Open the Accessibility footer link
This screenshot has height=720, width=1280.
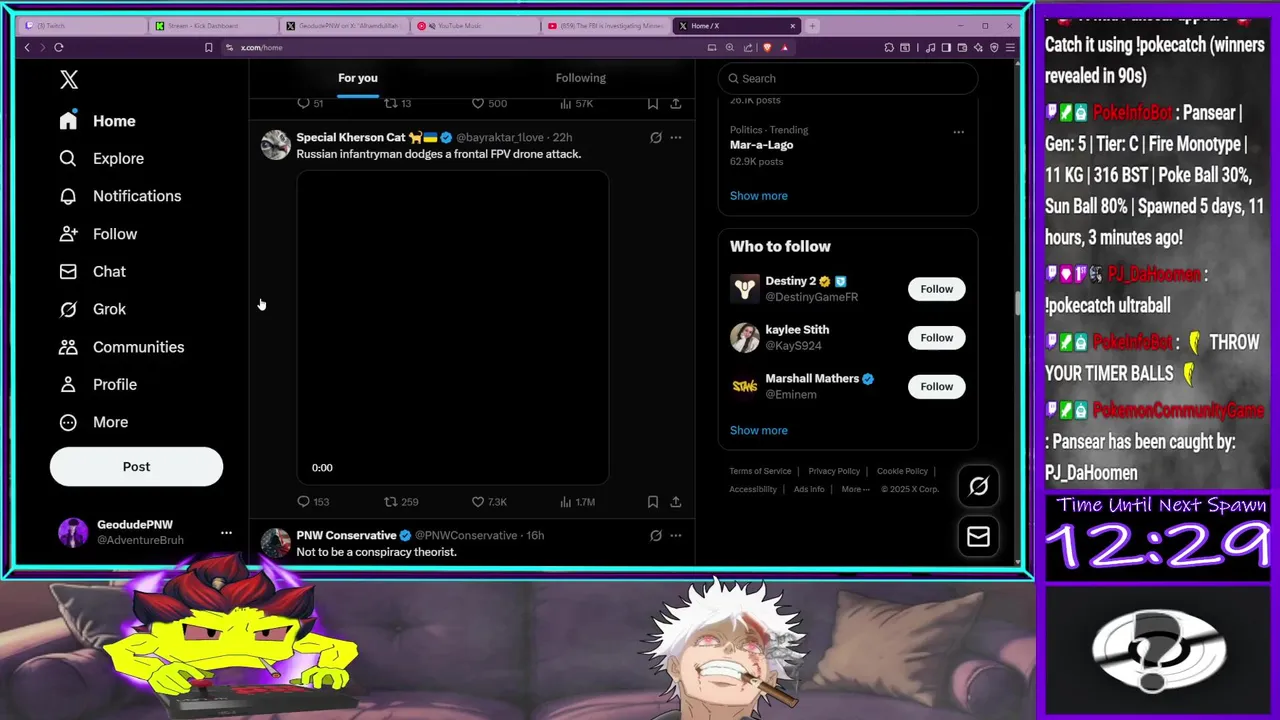(753, 489)
